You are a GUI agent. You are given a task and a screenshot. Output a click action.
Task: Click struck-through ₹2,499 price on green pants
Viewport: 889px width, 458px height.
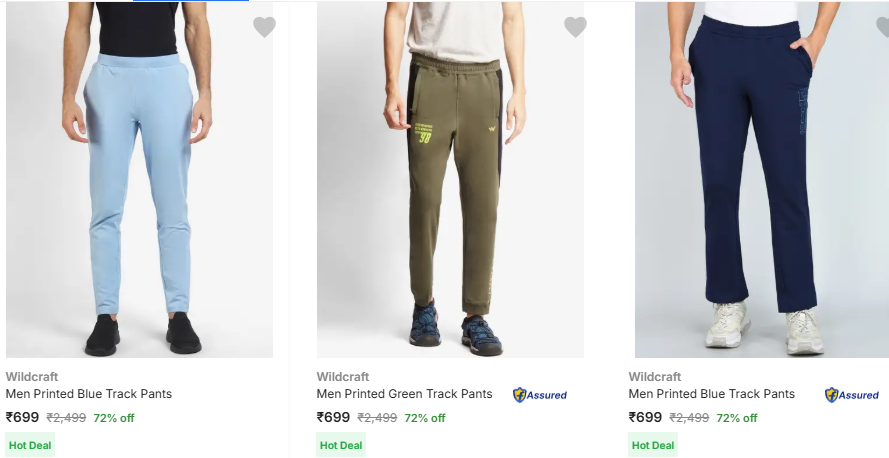(377, 418)
